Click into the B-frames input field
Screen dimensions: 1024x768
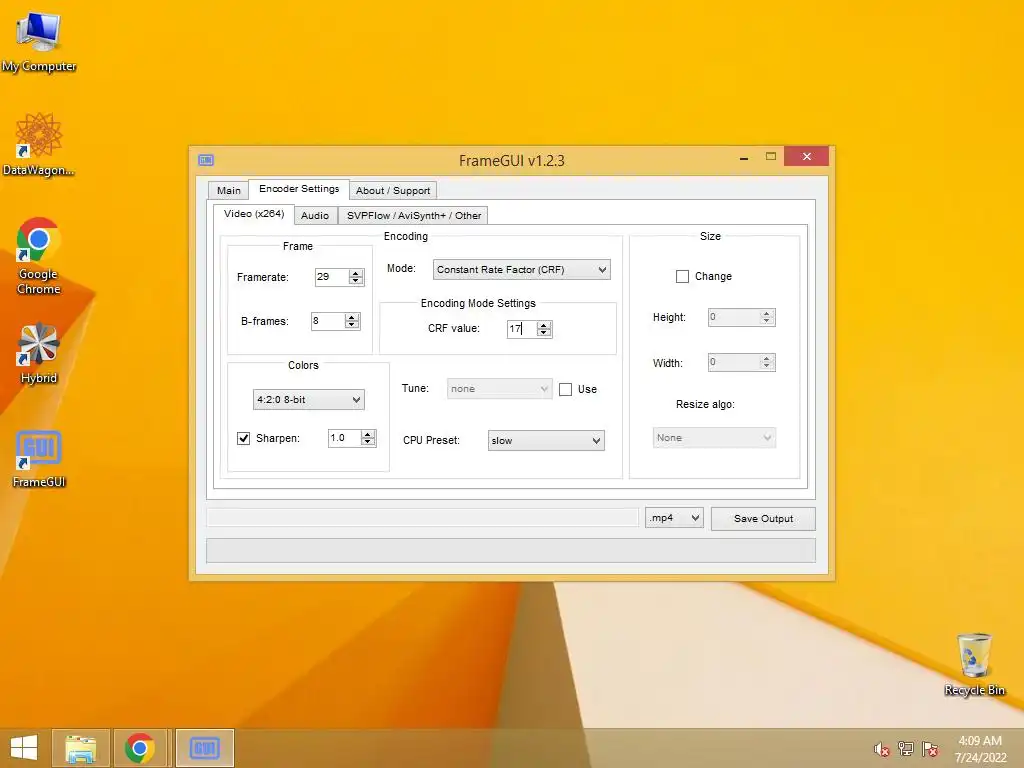328,321
